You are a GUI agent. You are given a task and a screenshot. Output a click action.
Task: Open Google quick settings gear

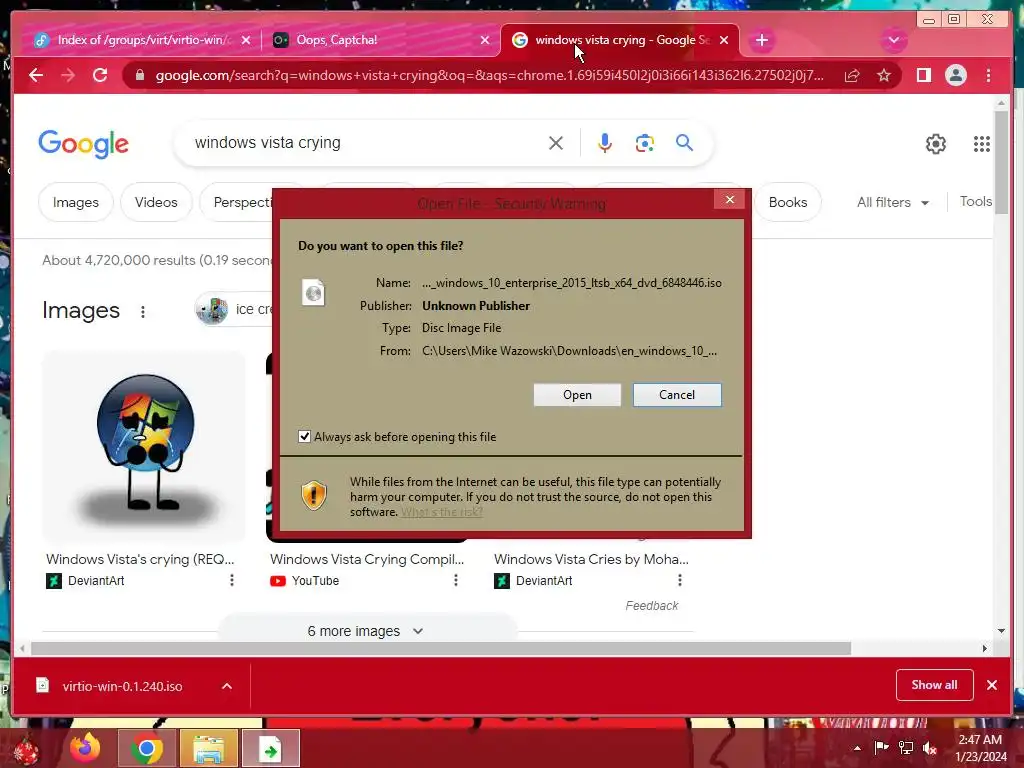coord(935,144)
